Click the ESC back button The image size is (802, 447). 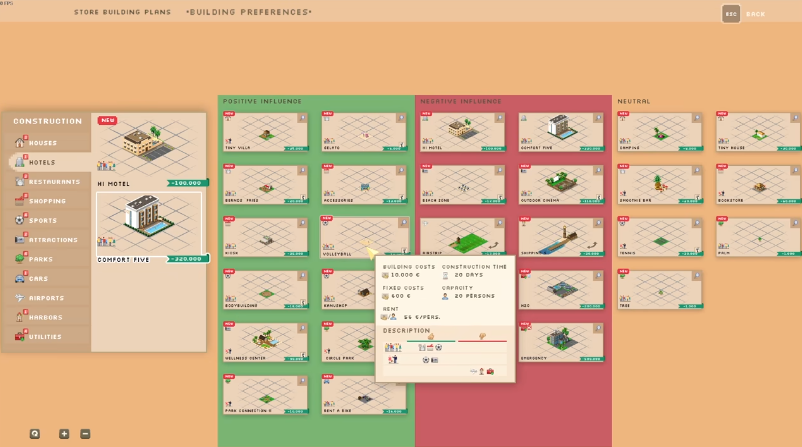(731, 14)
